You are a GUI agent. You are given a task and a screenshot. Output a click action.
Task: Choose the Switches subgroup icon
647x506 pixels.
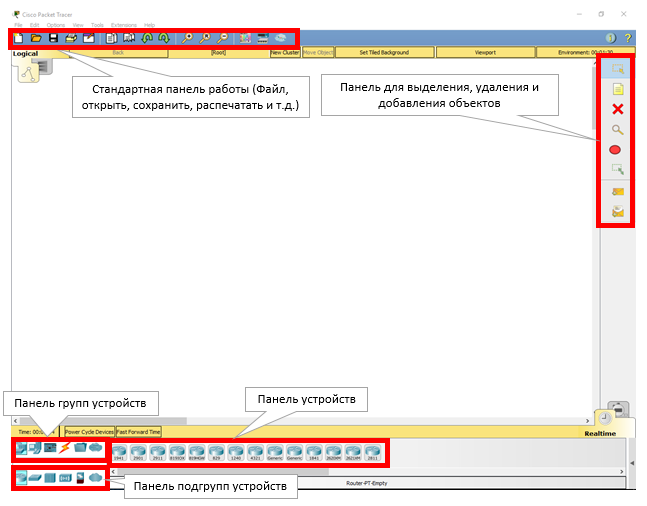(35, 478)
